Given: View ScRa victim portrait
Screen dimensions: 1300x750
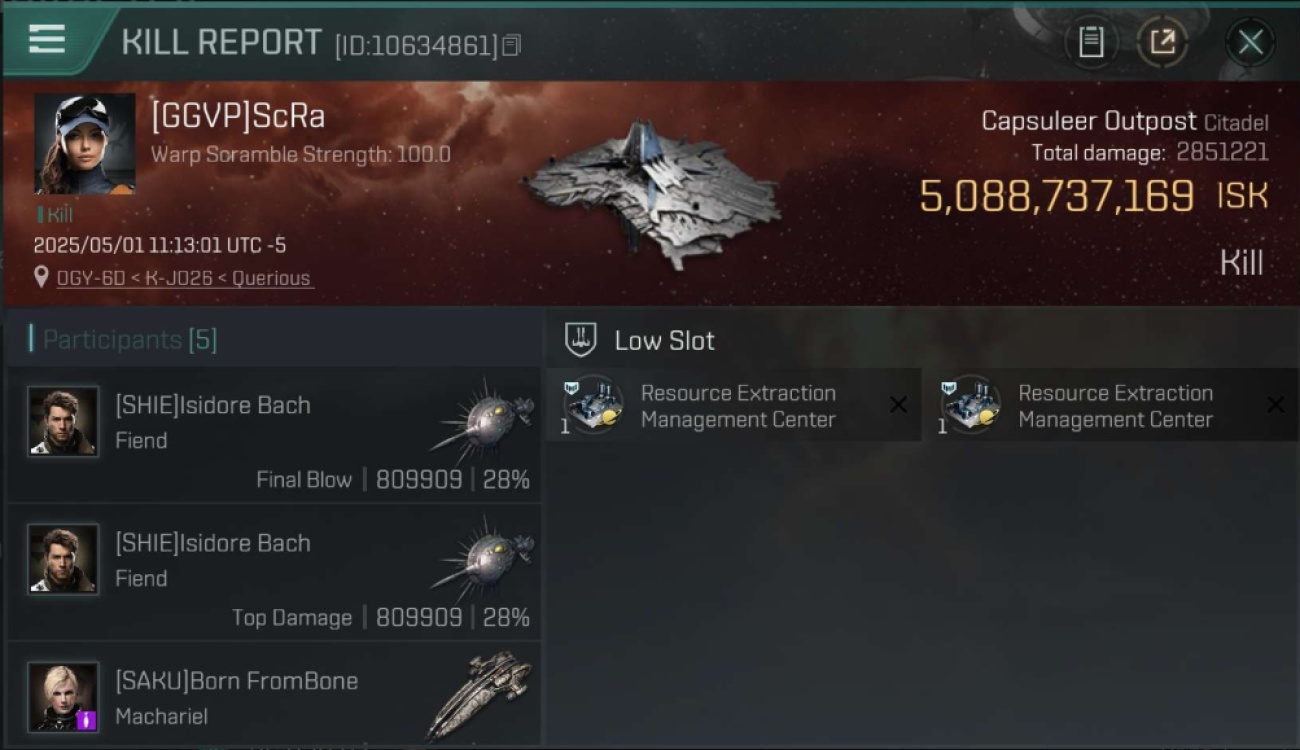Looking at the screenshot, I should coord(85,144).
